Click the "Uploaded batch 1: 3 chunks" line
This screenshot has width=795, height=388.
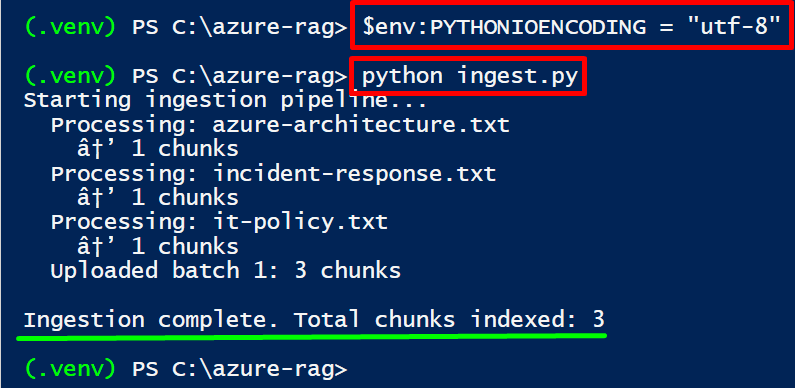click(226, 270)
